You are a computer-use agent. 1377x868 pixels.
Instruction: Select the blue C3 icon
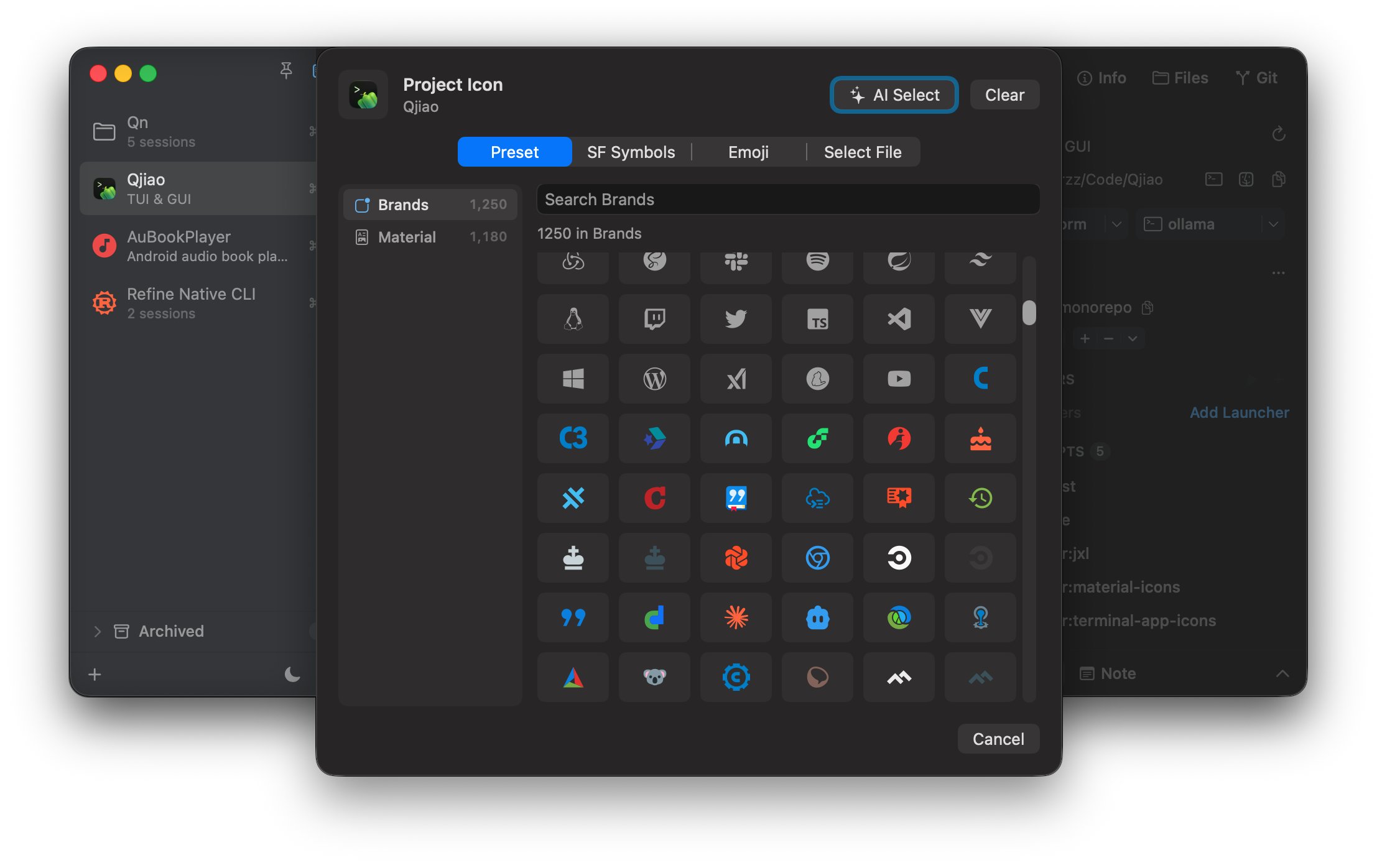click(x=573, y=438)
